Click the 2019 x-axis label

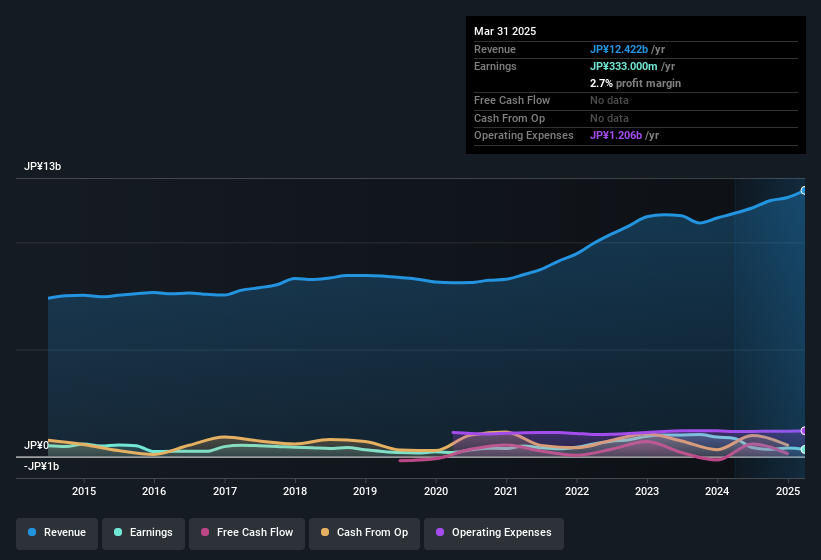(365, 491)
